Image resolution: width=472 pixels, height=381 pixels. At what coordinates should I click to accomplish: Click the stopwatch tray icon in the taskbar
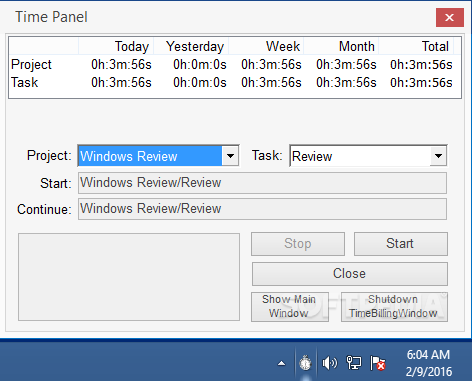click(x=305, y=363)
